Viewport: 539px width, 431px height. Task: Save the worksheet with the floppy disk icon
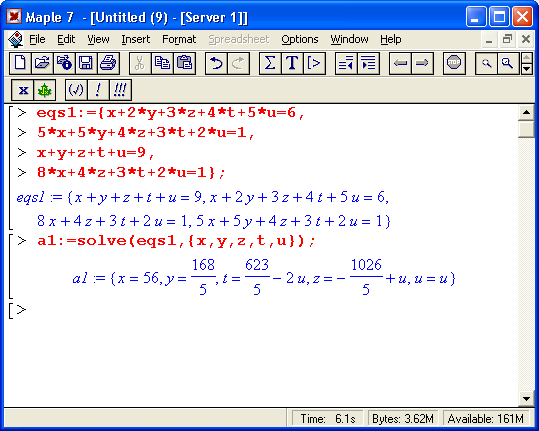pos(86,63)
